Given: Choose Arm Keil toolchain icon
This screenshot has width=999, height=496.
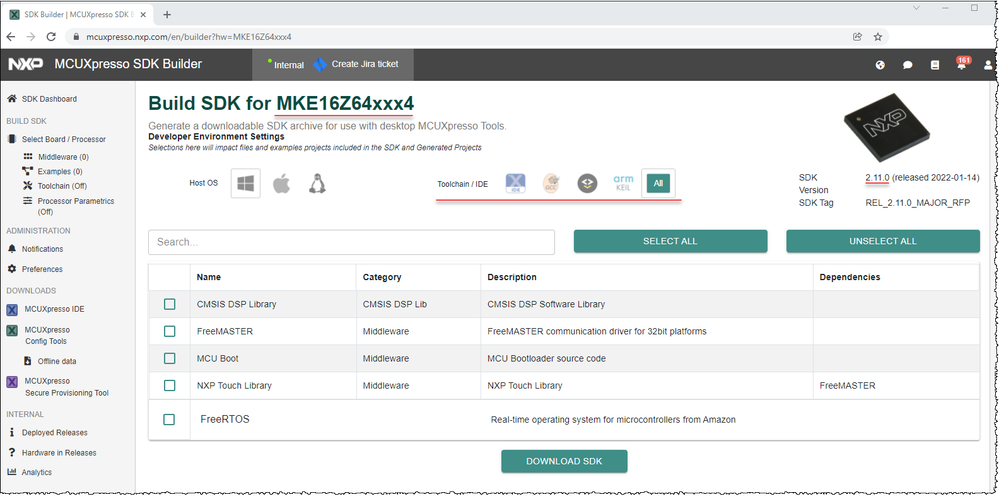Looking at the screenshot, I should (623, 183).
